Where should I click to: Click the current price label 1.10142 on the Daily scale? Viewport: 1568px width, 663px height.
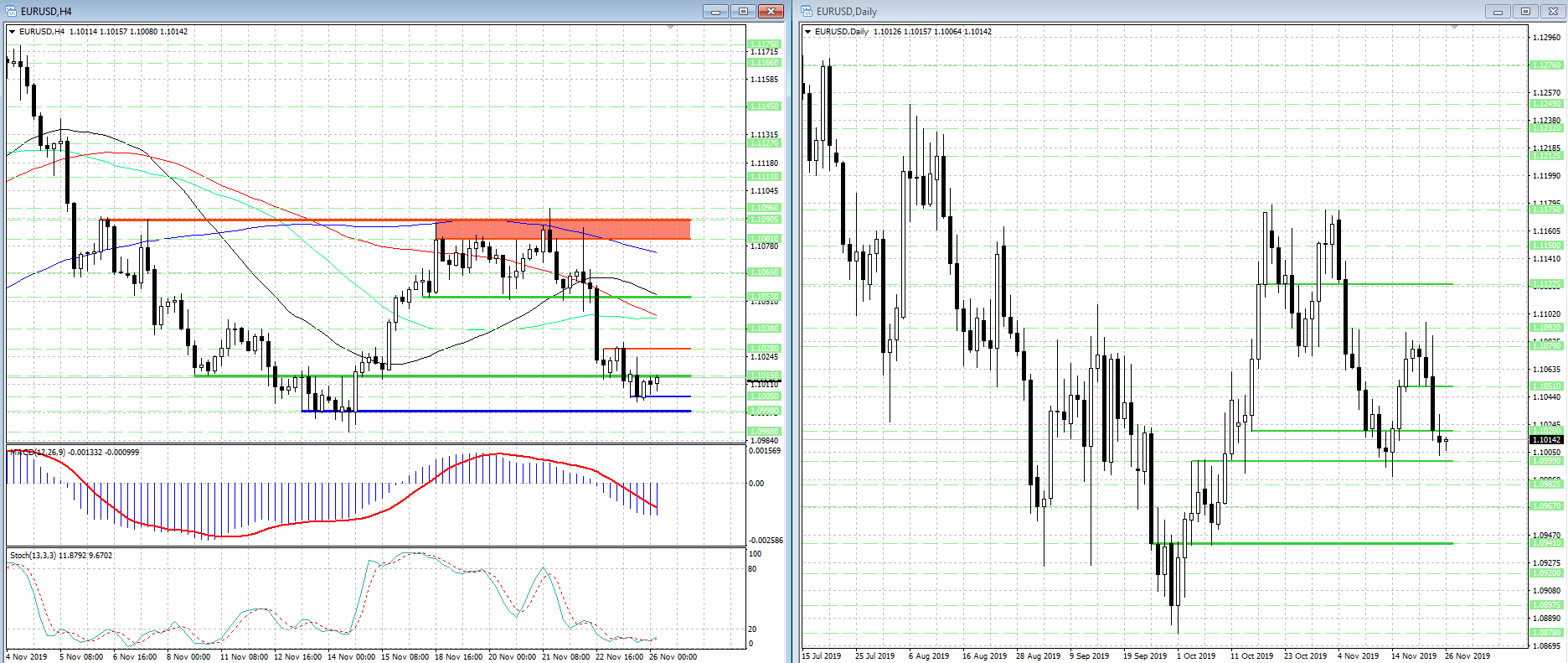(1546, 439)
